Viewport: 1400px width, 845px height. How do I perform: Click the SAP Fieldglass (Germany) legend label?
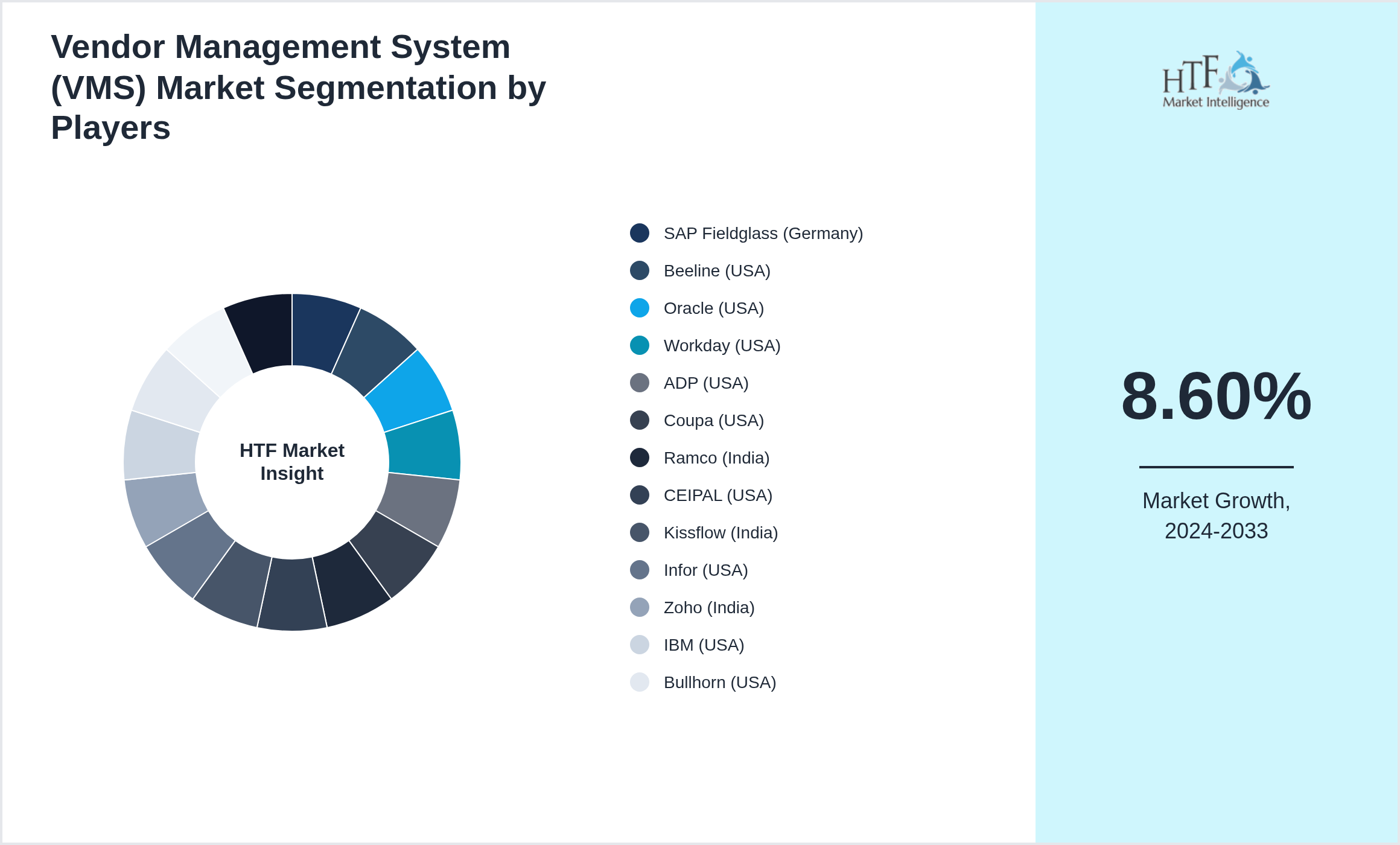point(763,234)
